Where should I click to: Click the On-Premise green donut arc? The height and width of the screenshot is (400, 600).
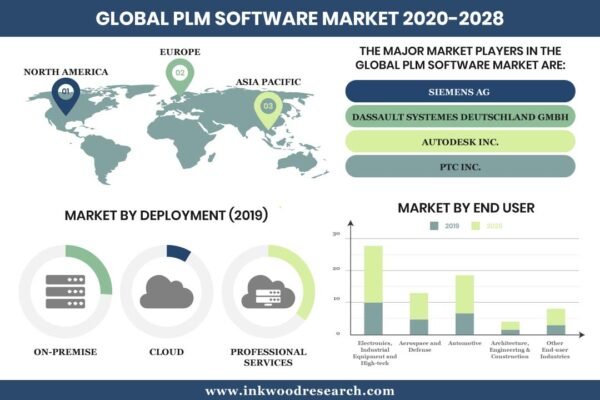[x=98, y=264]
